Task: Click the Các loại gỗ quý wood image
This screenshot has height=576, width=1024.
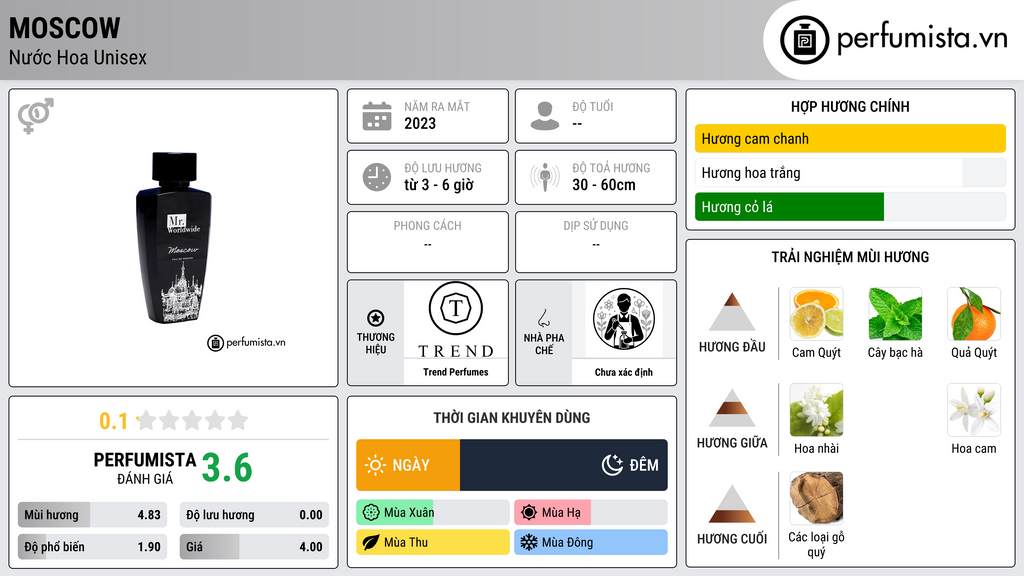Action: pos(816,498)
